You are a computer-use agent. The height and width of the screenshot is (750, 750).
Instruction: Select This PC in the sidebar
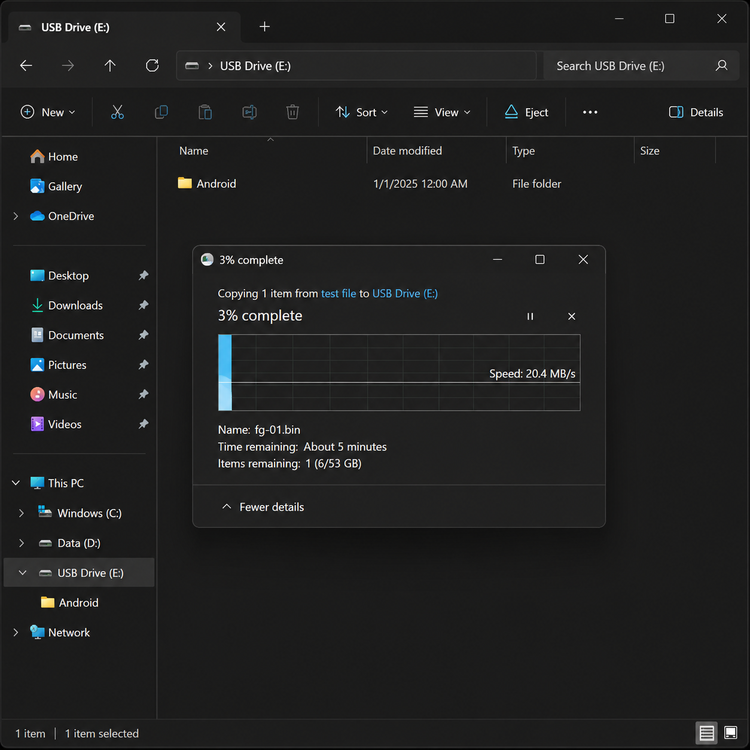57,483
